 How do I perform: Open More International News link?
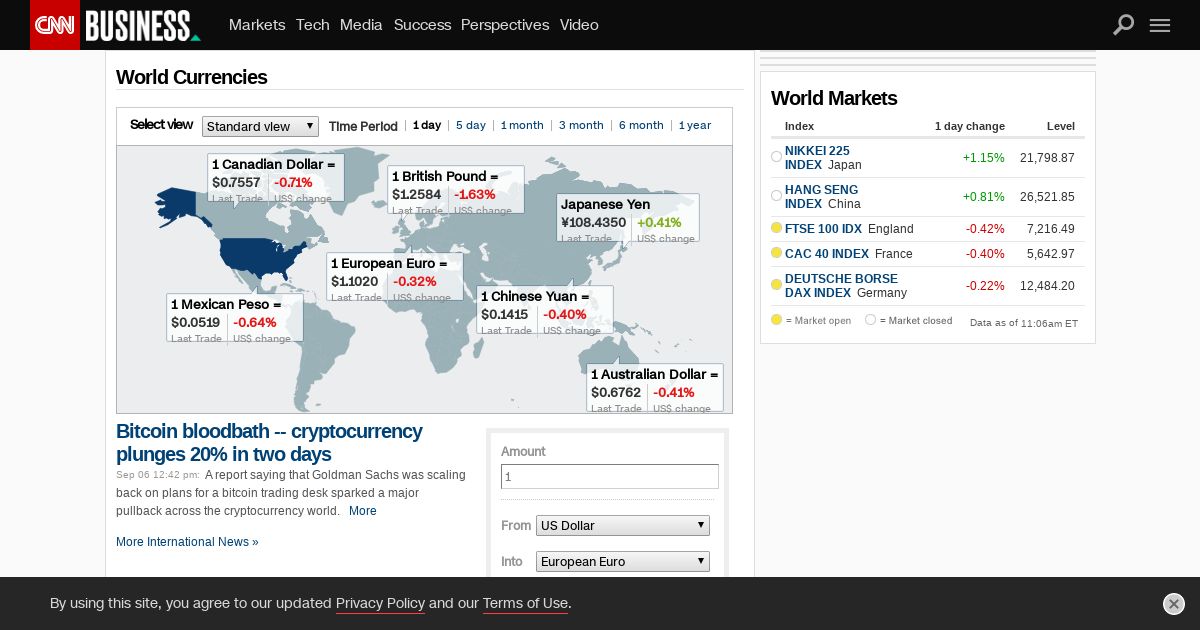click(x=187, y=542)
